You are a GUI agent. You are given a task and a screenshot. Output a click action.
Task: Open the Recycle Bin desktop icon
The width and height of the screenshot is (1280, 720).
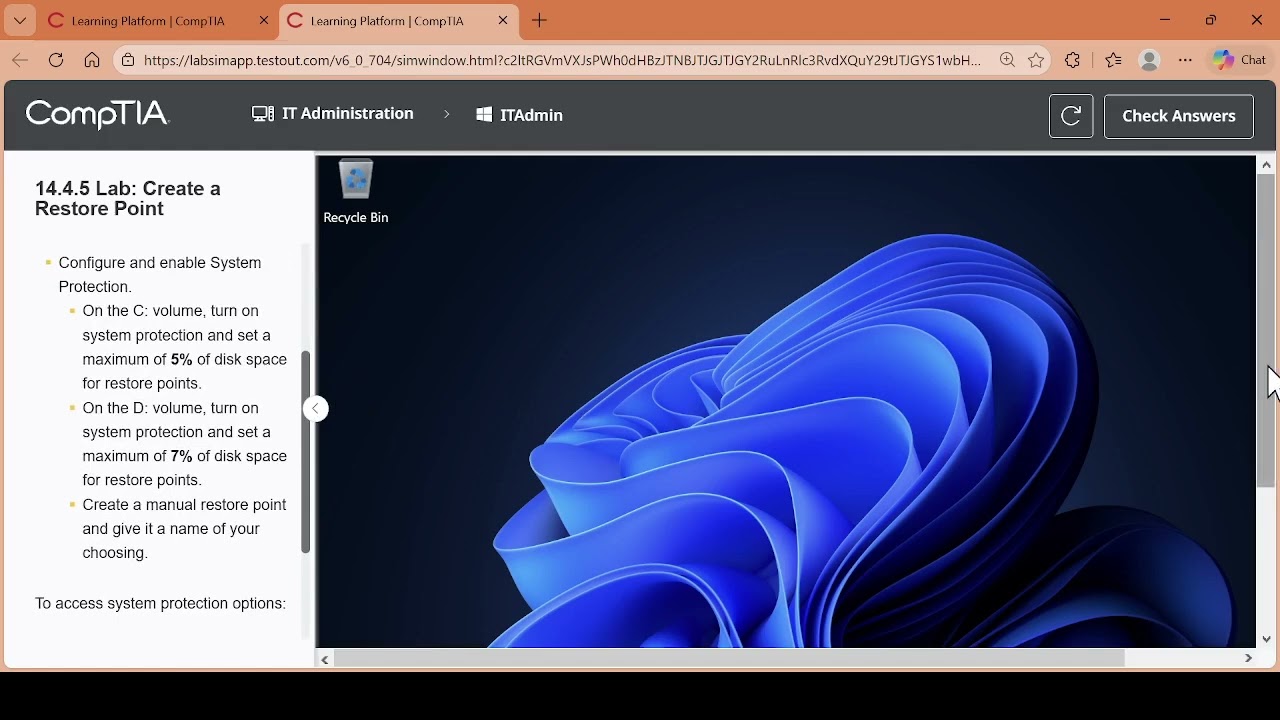pyautogui.click(x=356, y=191)
